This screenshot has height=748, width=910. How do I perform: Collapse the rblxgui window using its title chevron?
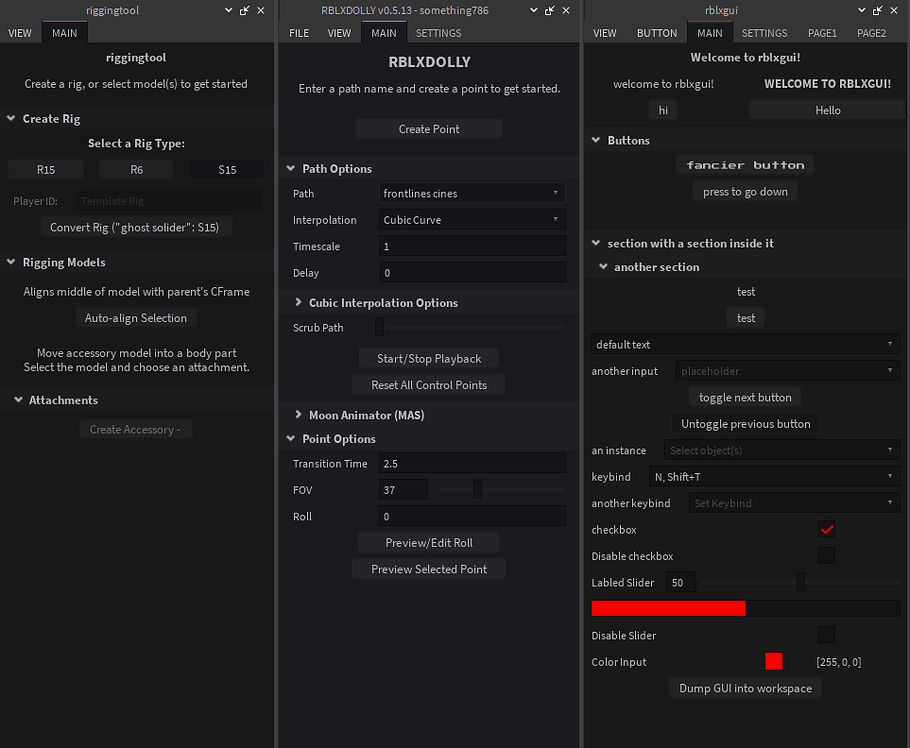click(863, 10)
